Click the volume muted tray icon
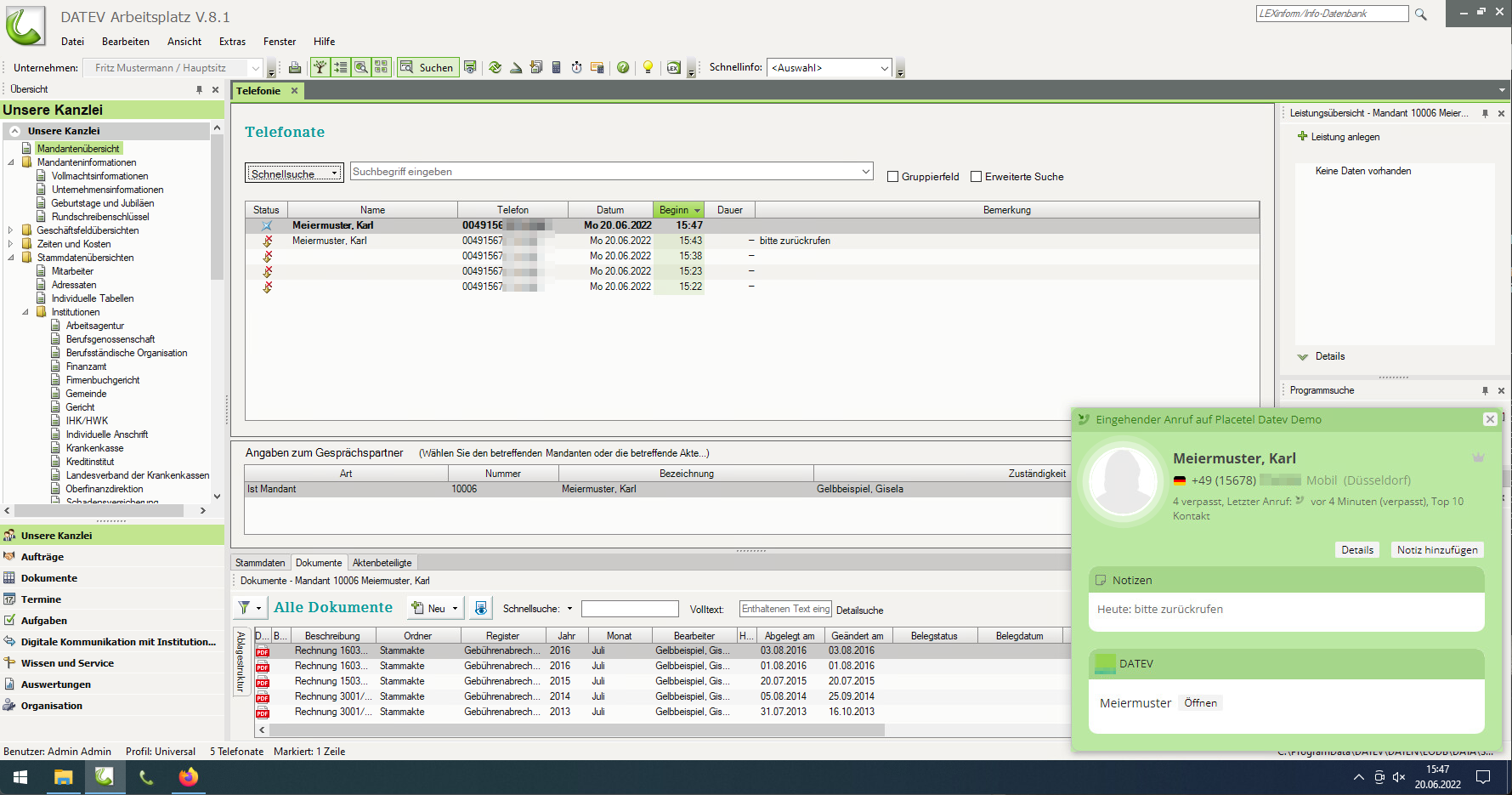The height and width of the screenshot is (795, 1512). 1399,777
